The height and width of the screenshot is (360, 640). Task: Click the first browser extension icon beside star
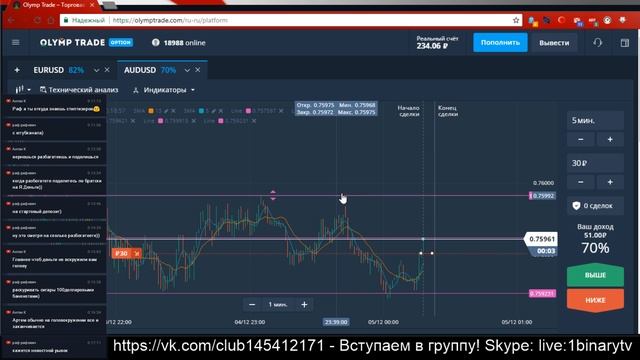(x=533, y=20)
